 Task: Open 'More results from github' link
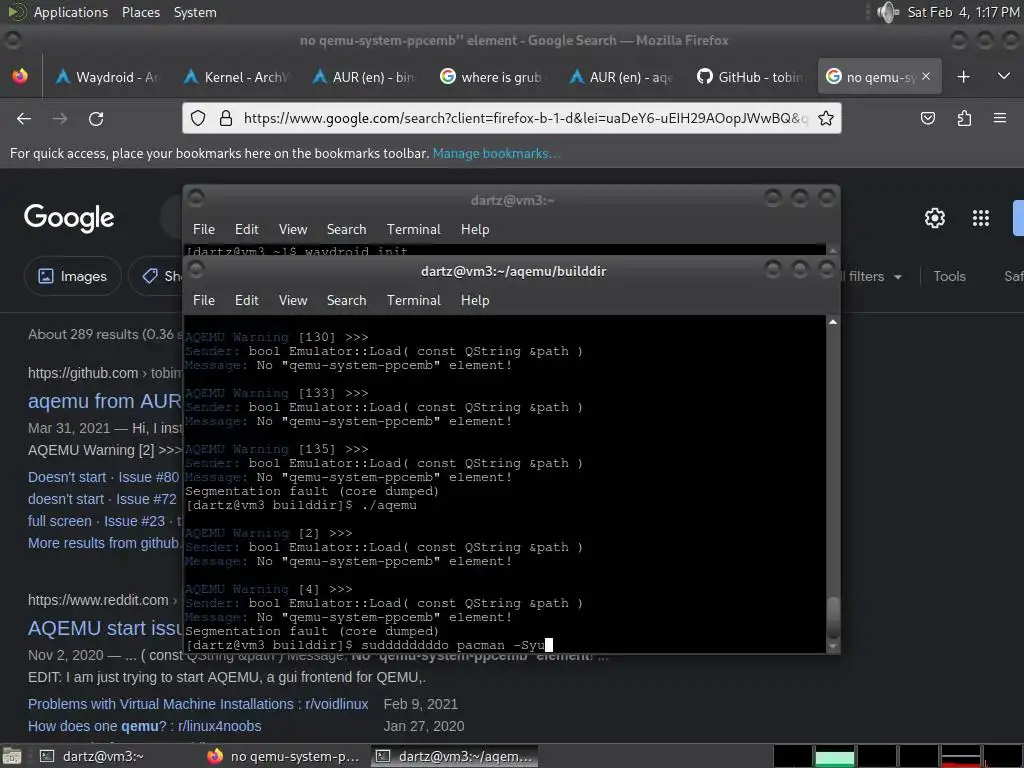(104, 543)
